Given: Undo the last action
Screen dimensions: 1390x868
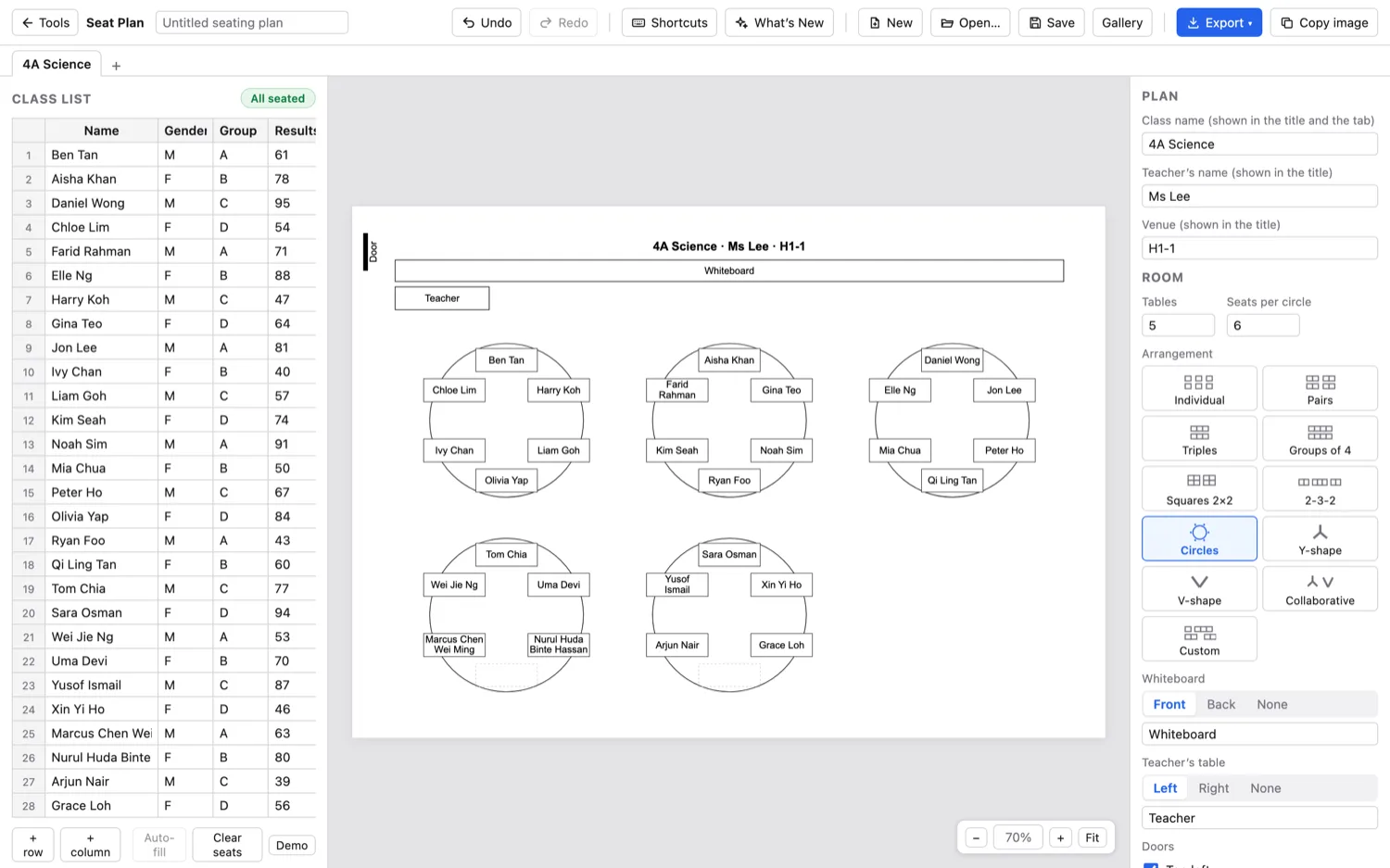Looking at the screenshot, I should 486,22.
